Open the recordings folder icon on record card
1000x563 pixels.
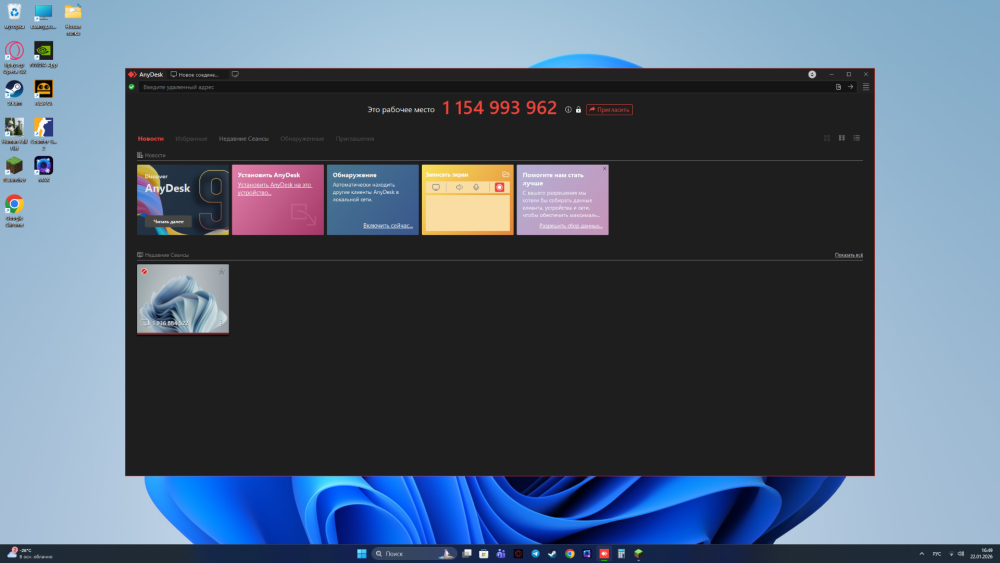(x=505, y=174)
